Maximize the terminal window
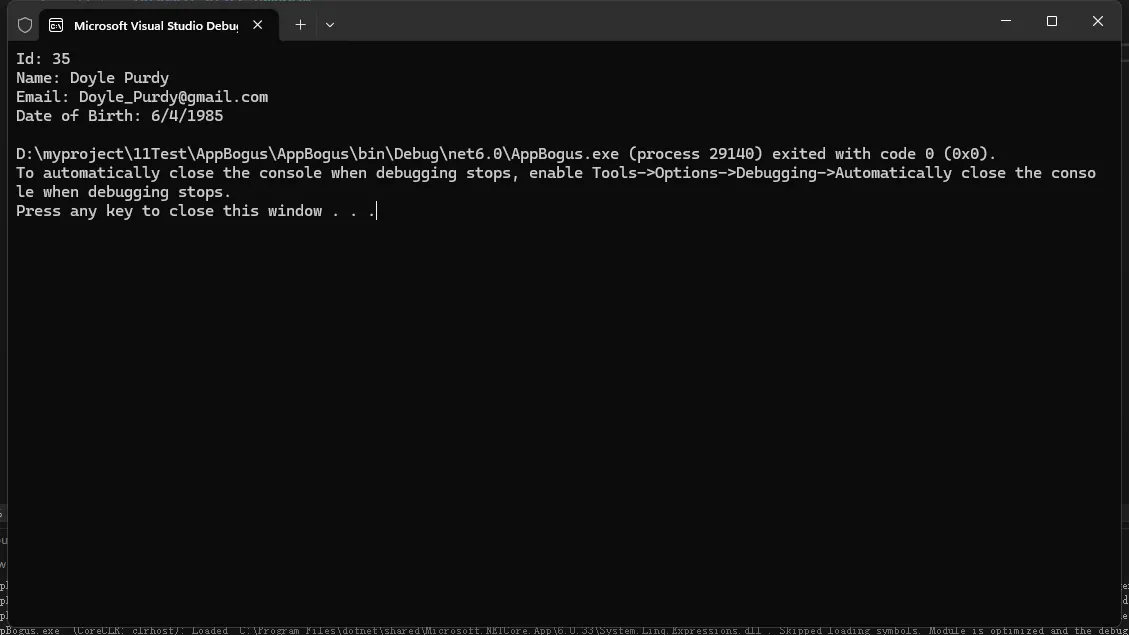 (x=1052, y=21)
